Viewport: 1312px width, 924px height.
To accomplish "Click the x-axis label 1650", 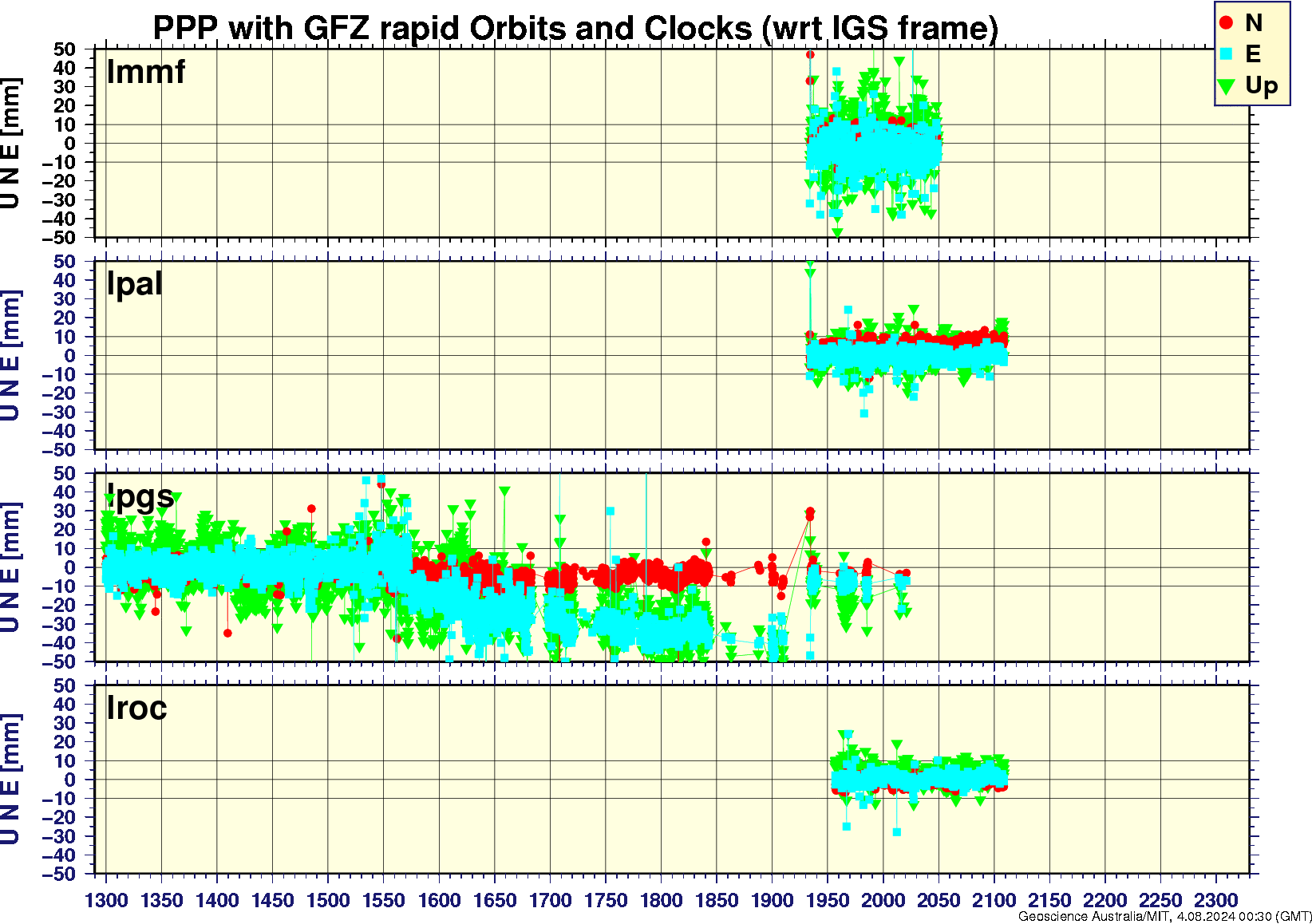I will pos(495,901).
